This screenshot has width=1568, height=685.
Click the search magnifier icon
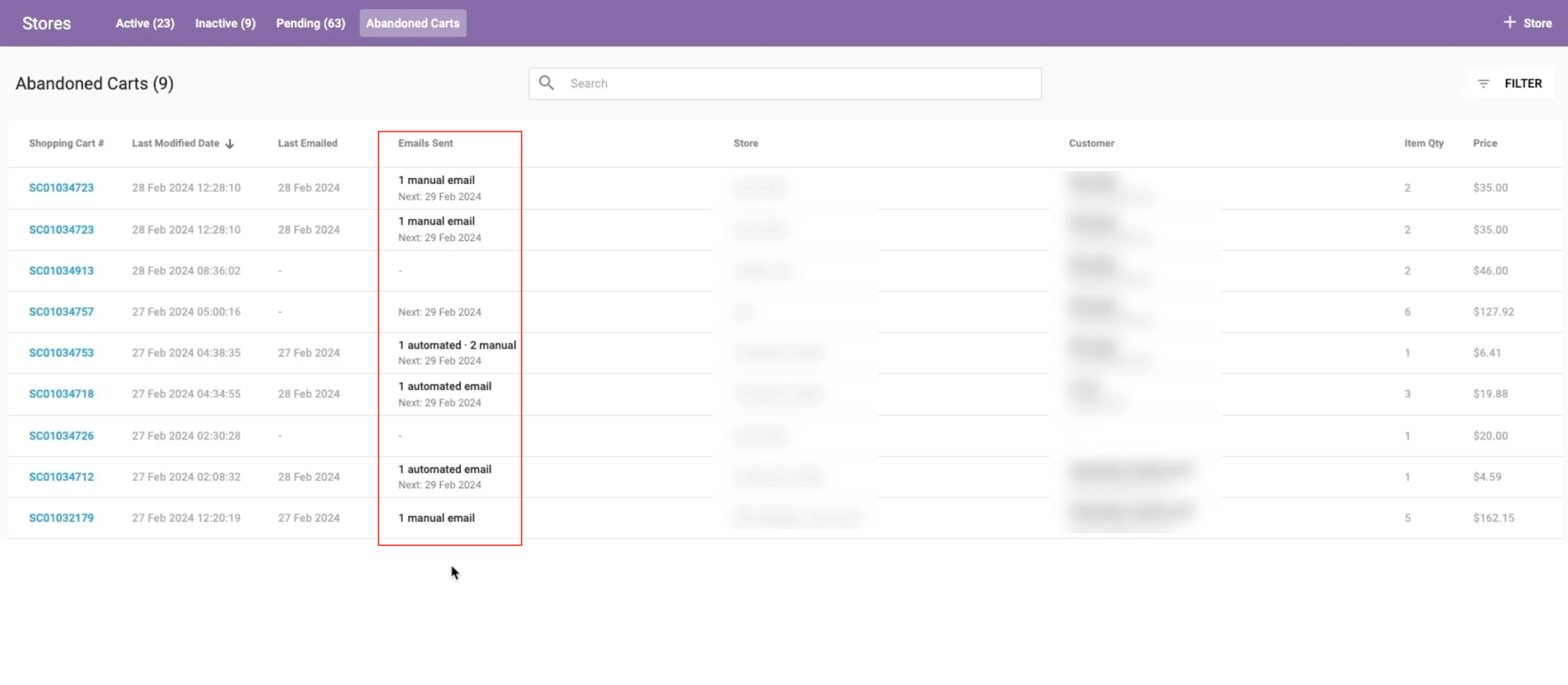(x=546, y=83)
